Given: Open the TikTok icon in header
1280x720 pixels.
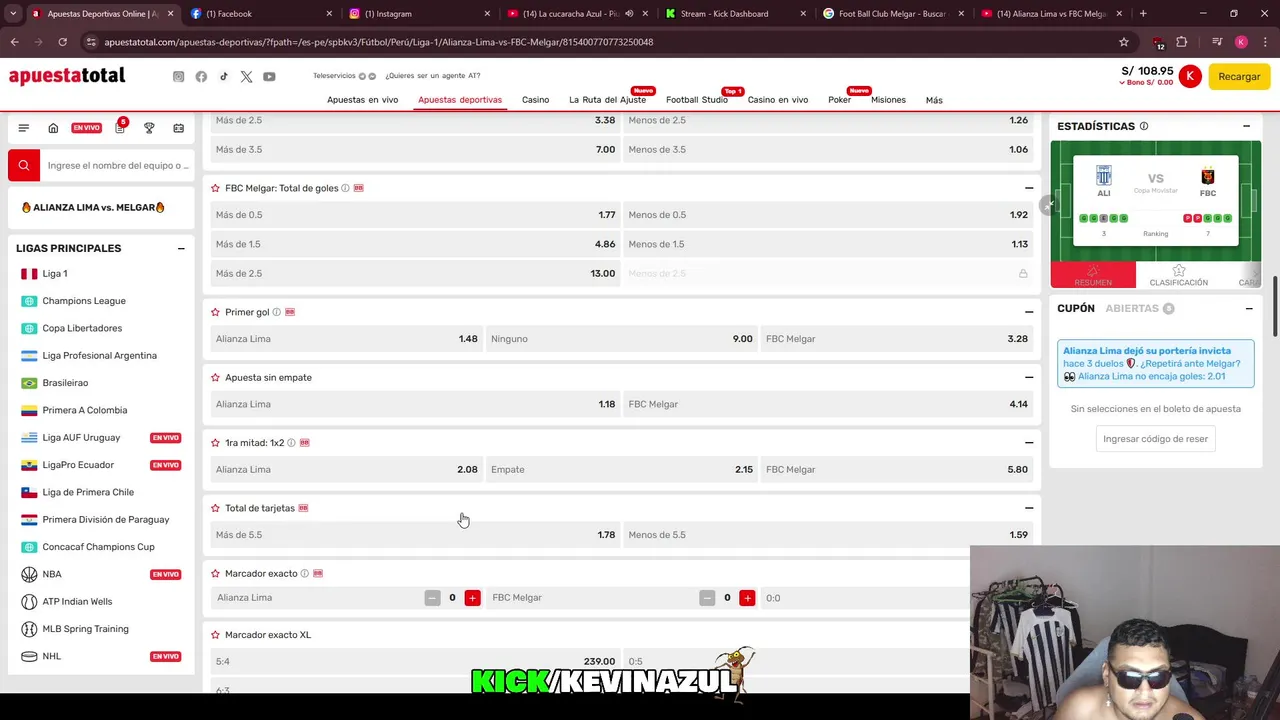Looking at the screenshot, I should point(224,76).
